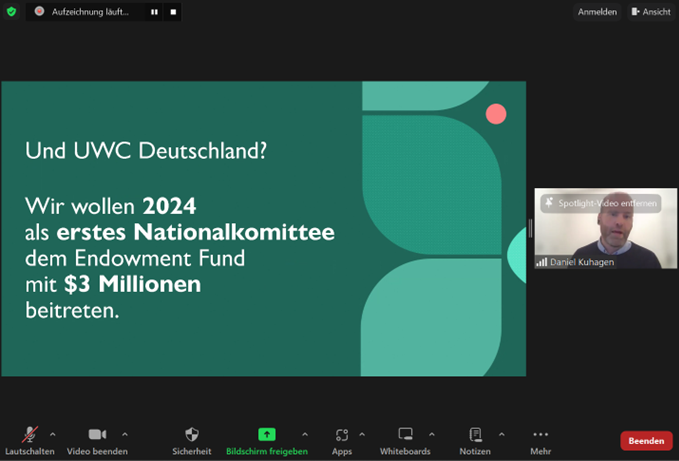Turn off camera with Video beenden

(97, 435)
